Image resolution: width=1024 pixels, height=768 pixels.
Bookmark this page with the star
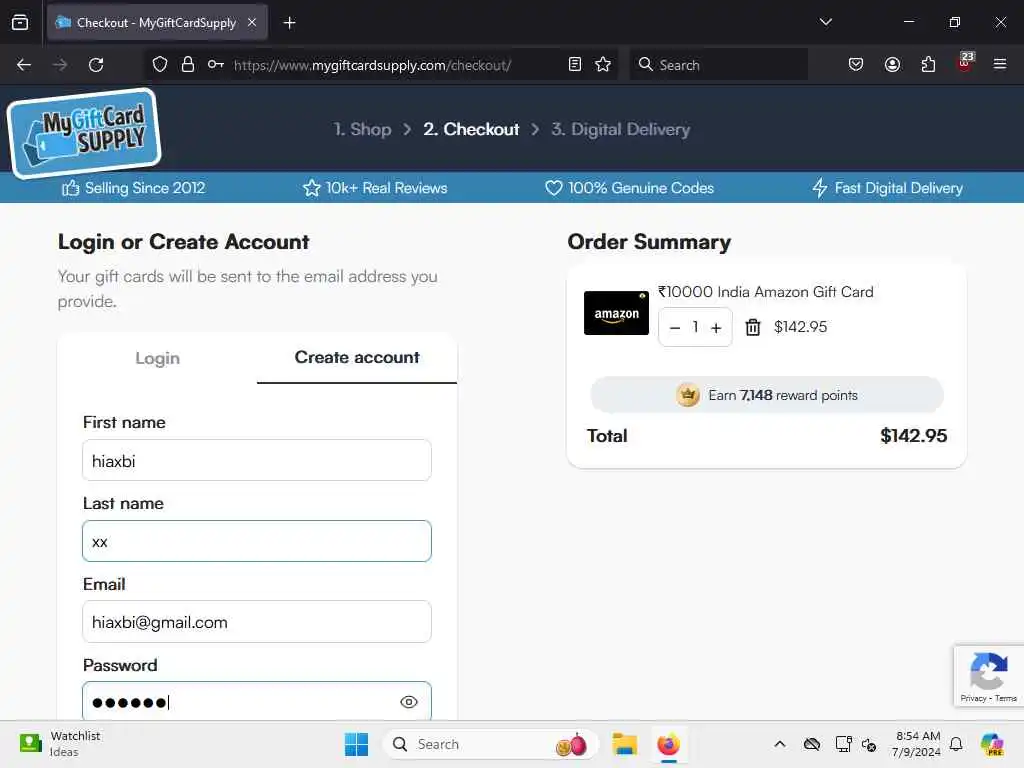click(x=603, y=65)
